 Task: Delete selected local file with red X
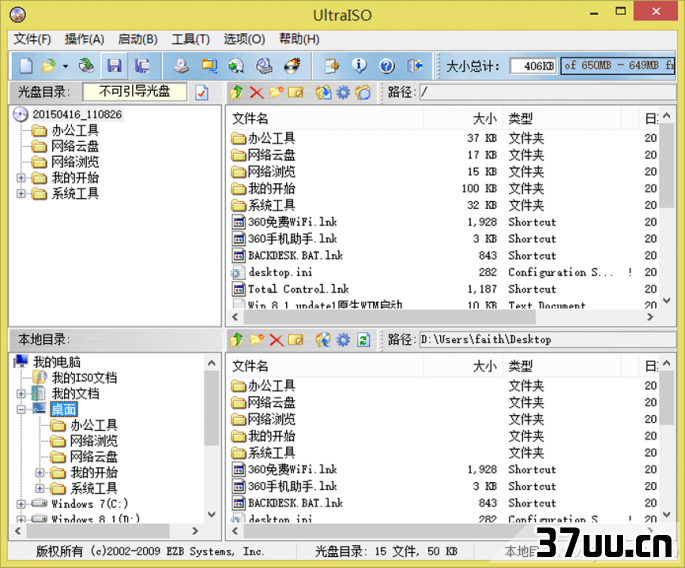click(x=276, y=339)
